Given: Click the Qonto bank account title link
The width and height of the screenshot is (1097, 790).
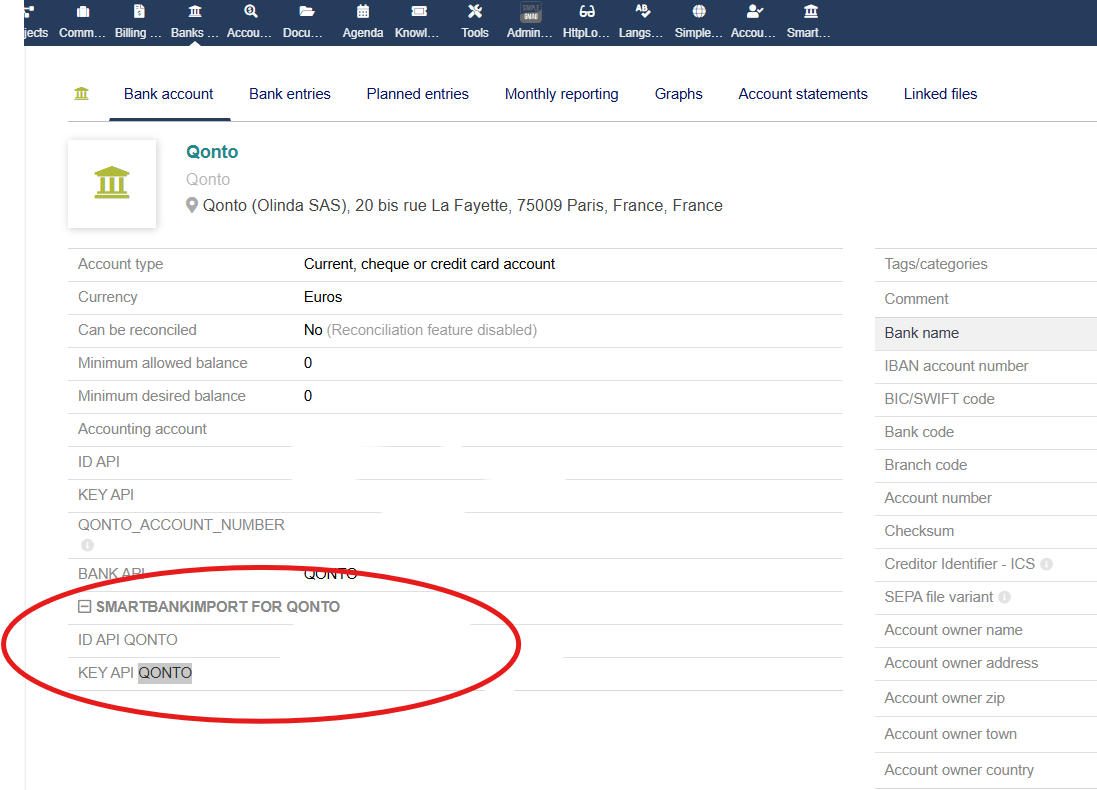Looking at the screenshot, I should 212,152.
